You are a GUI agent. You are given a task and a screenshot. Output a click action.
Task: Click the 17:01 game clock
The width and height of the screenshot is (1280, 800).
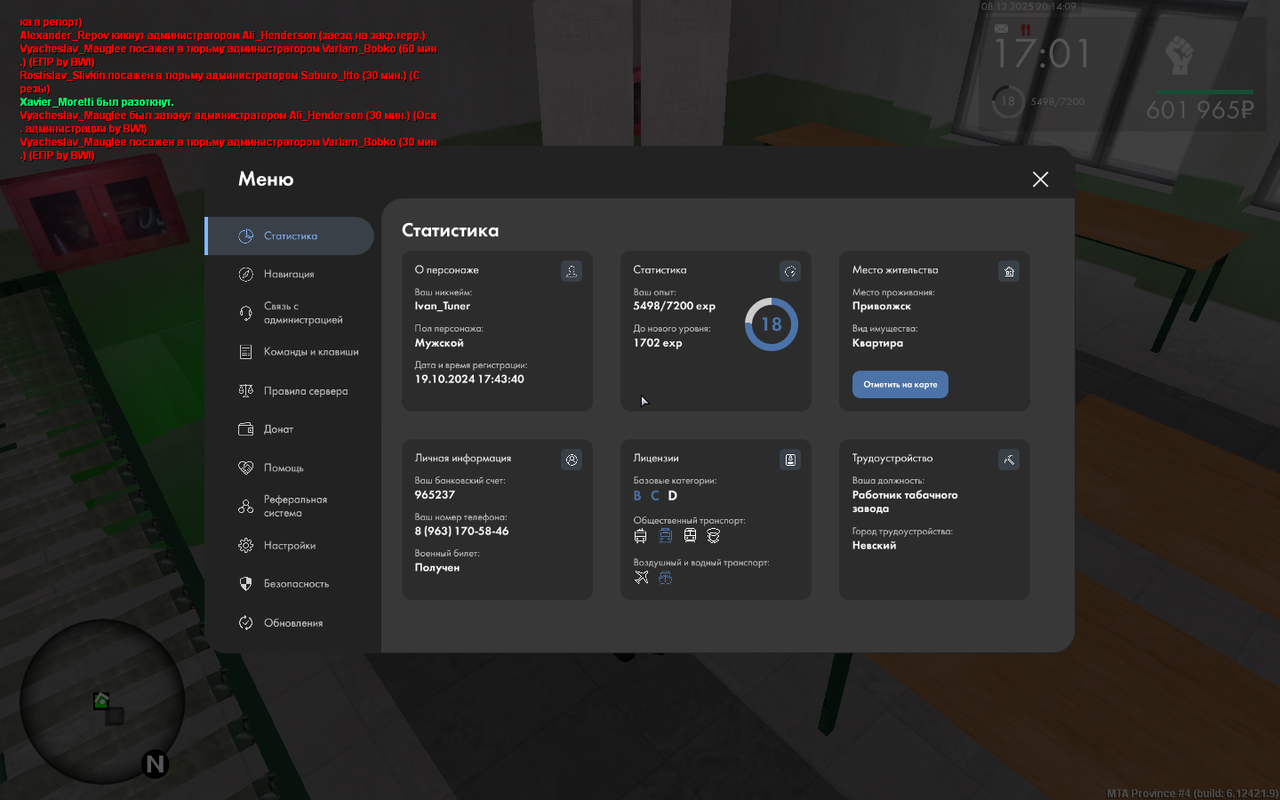tap(1041, 53)
